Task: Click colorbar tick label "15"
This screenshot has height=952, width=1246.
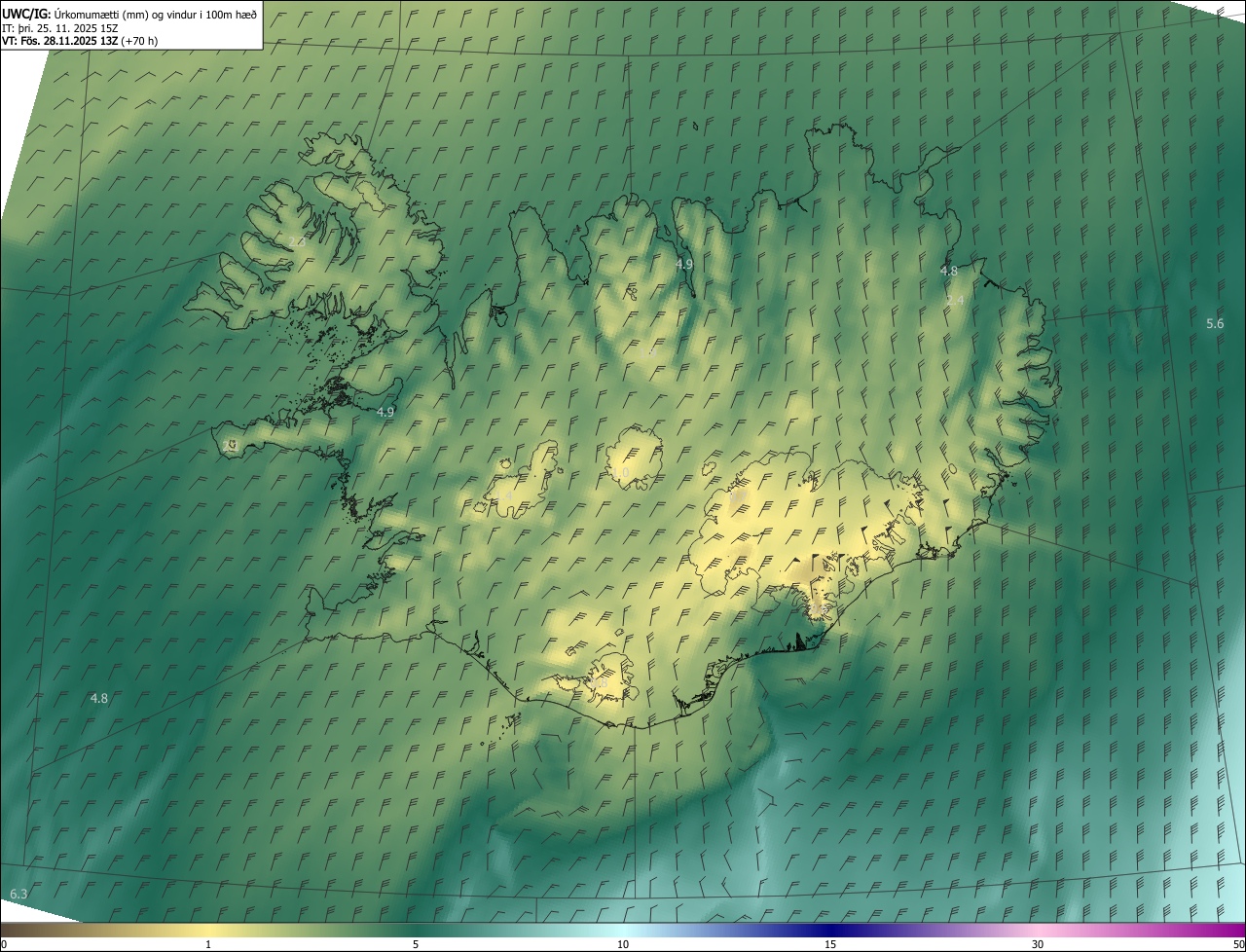Action: 830,944
